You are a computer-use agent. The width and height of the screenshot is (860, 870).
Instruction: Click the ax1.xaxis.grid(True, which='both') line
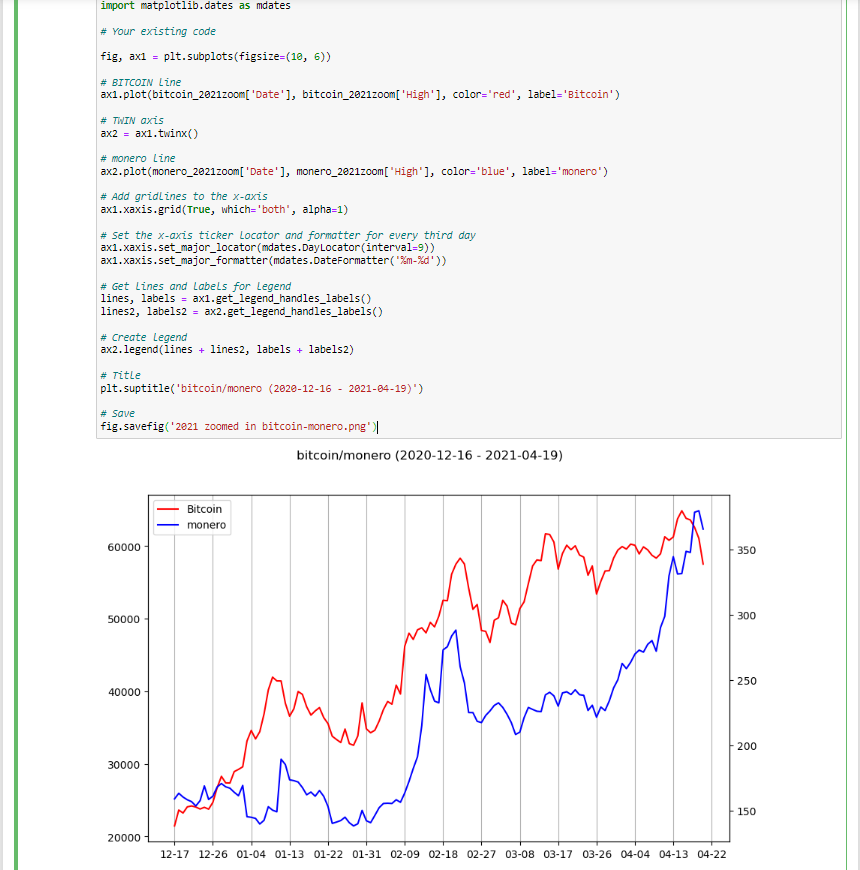pyautogui.click(x=224, y=210)
